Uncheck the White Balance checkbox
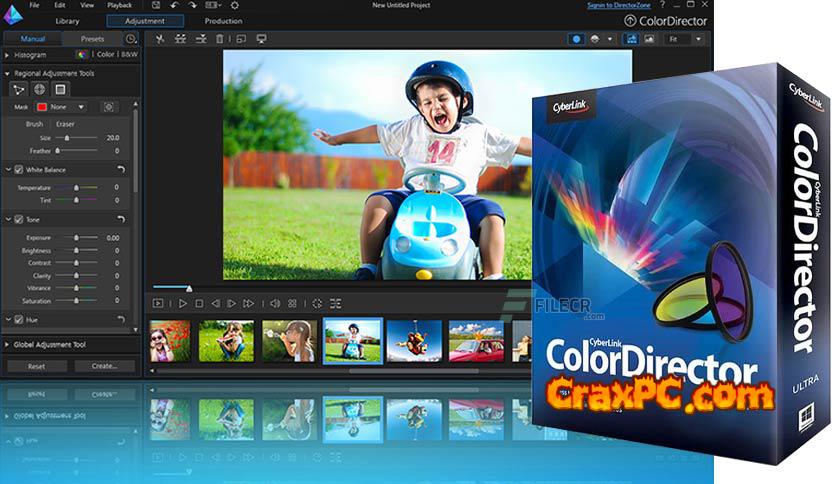The image size is (836, 484). pos(19,170)
